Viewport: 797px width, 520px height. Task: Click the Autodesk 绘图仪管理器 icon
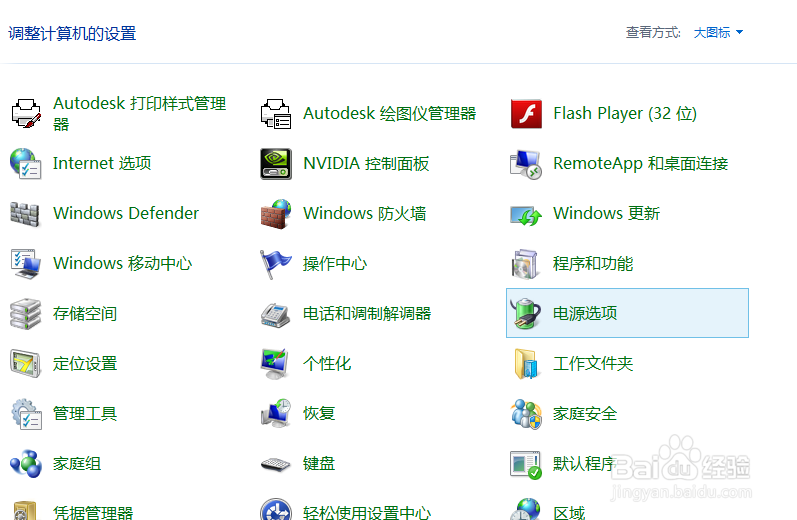276,113
